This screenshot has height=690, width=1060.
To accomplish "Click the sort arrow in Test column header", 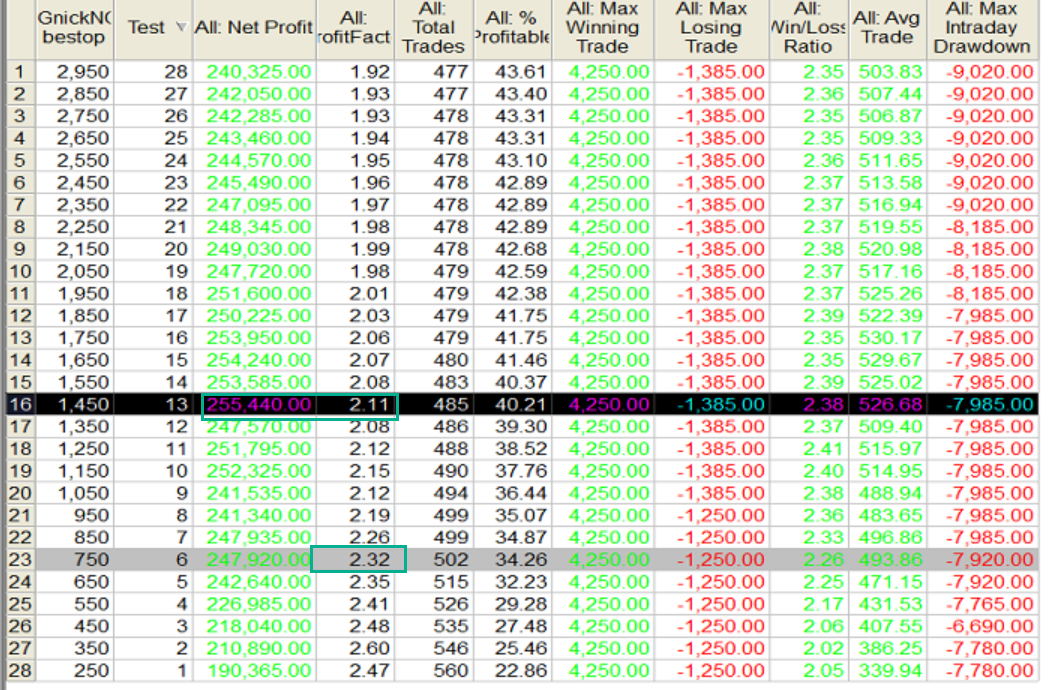I will pos(181,27).
